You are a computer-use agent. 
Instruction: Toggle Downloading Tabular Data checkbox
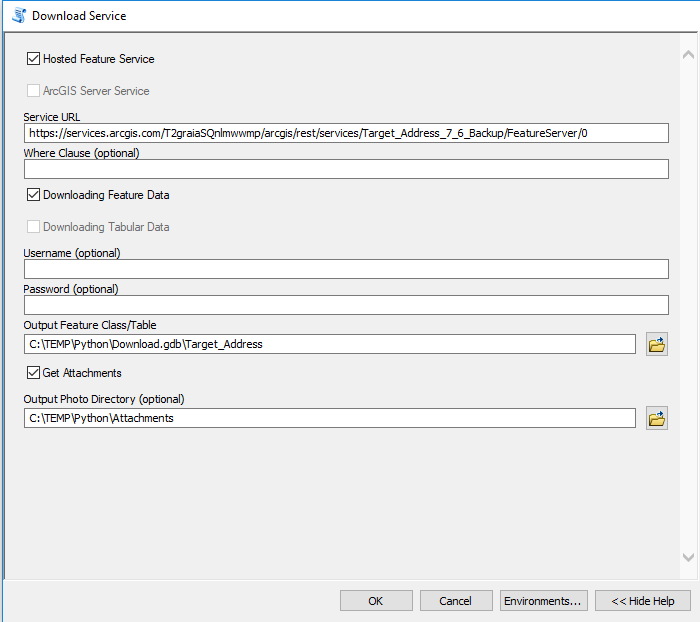point(34,227)
